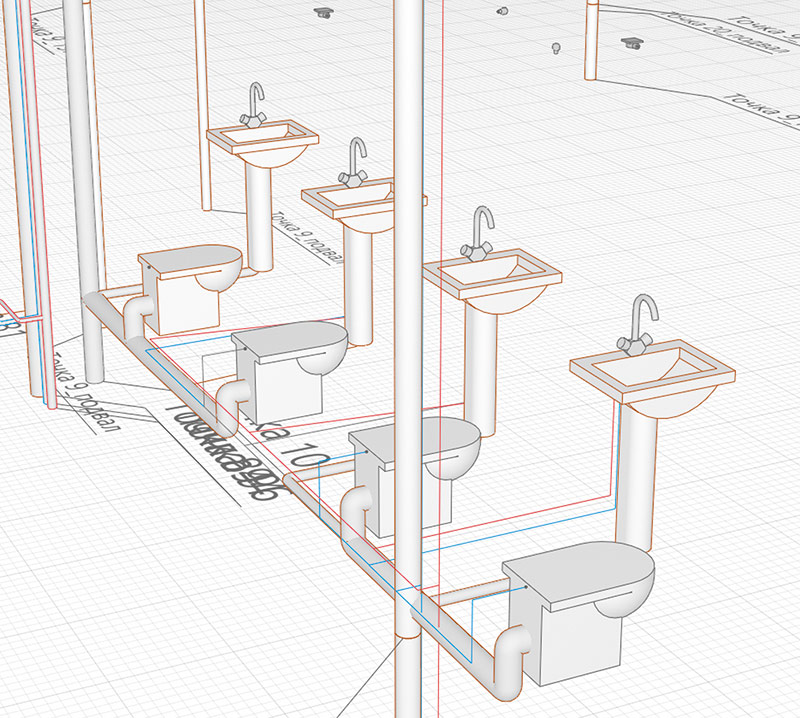Viewport: 800px width, 718px height.
Task: Select the farthest toilet in the row
Action: pyautogui.click(x=190, y=280)
